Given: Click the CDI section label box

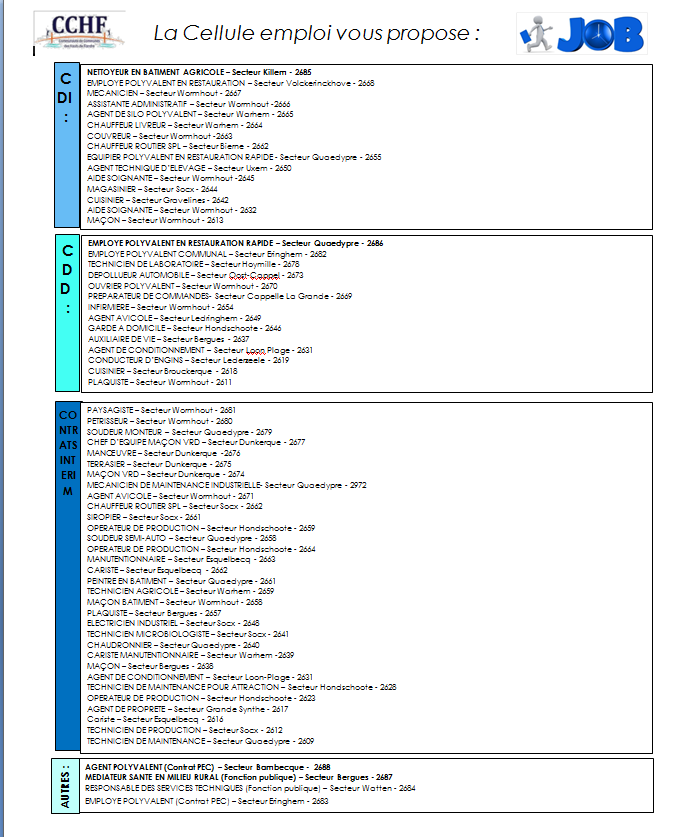Looking at the screenshot, I should click(67, 145).
